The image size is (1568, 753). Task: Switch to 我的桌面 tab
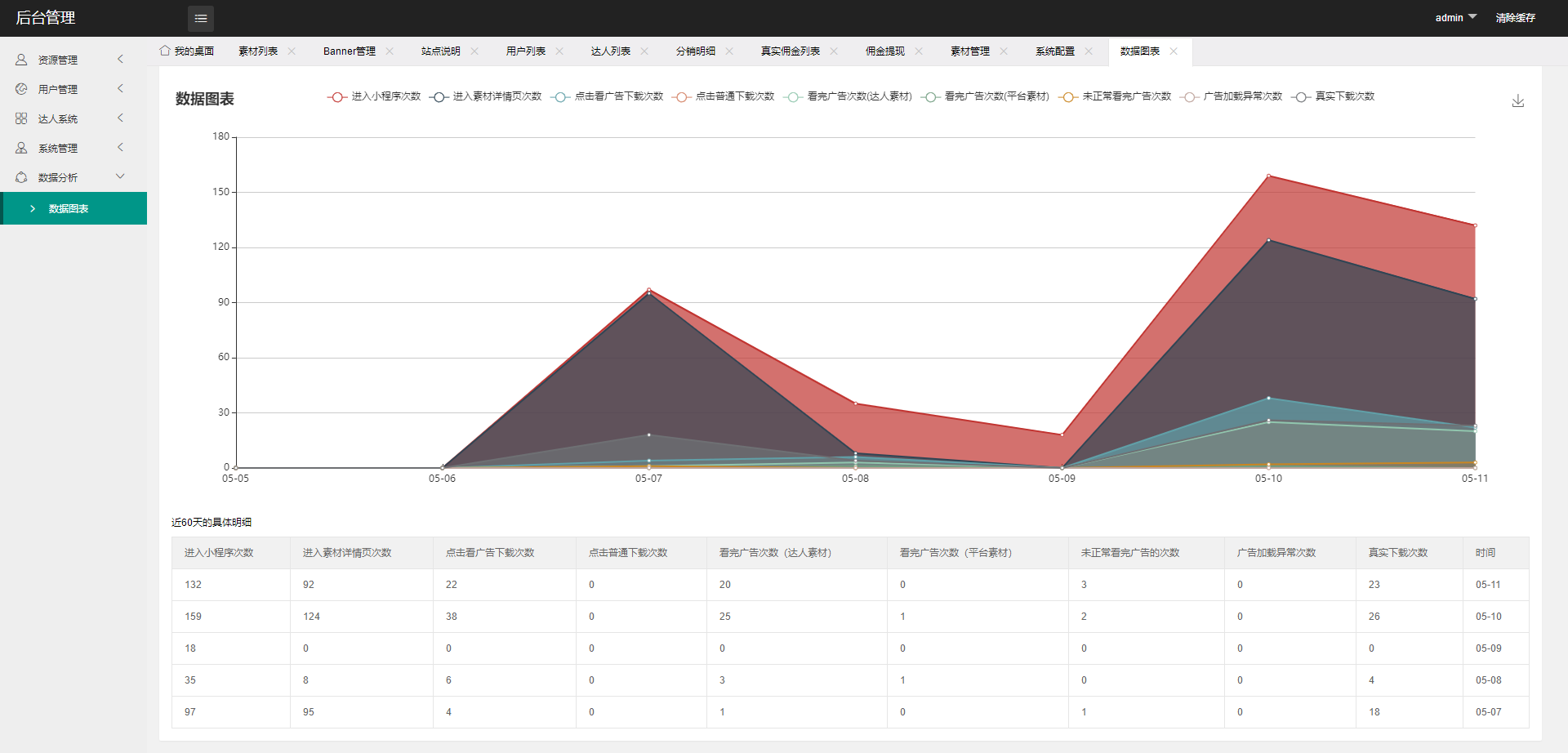tap(187, 51)
